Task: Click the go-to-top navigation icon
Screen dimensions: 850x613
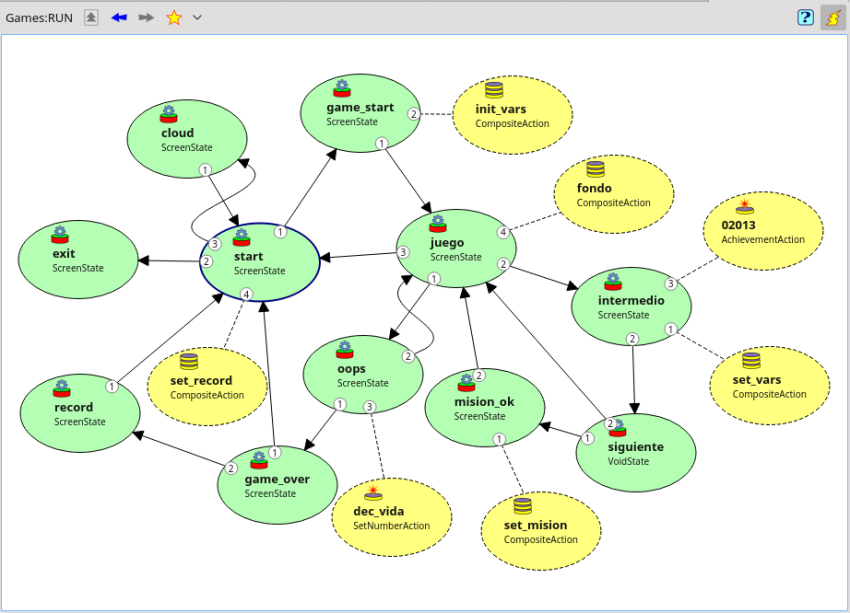Action: tap(91, 17)
